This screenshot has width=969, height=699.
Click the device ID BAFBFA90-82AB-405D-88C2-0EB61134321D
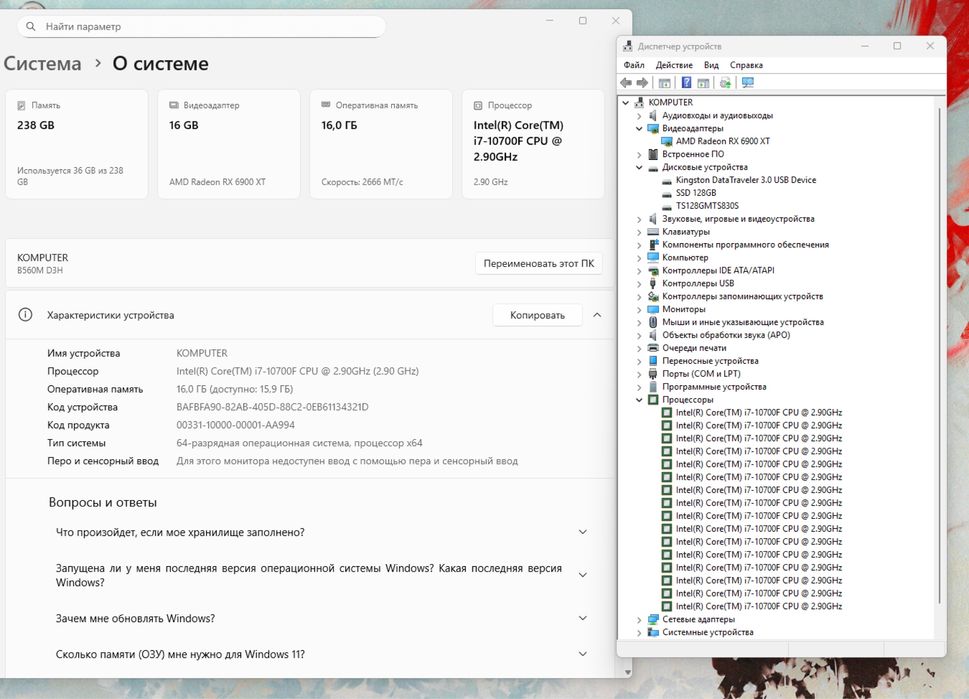pyautogui.click(x=273, y=407)
